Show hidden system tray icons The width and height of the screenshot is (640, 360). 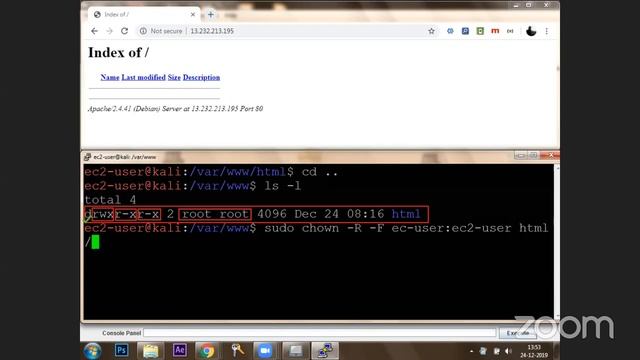tap(471, 351)
